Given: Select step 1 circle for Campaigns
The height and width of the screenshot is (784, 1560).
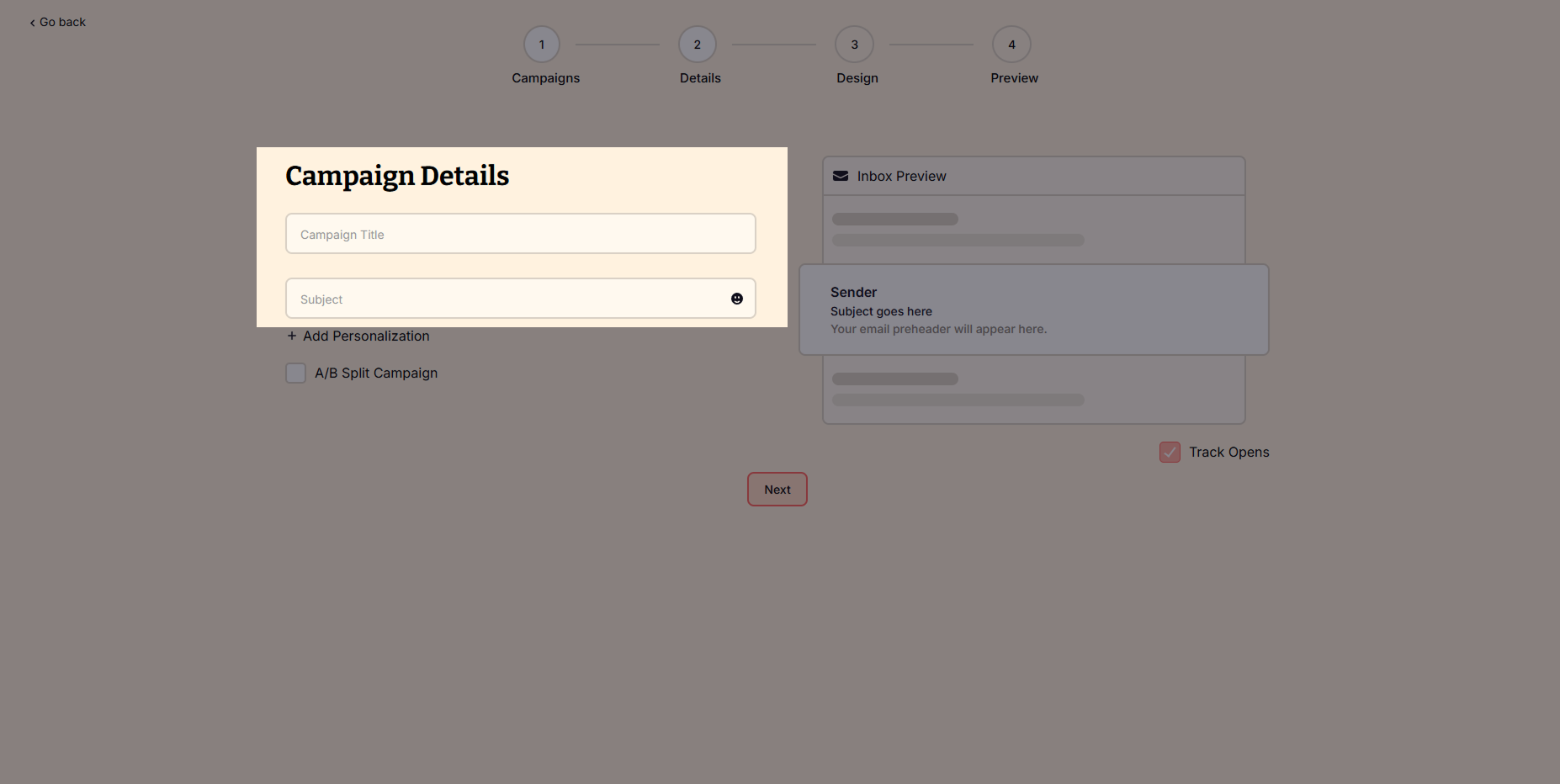Looking at the screenshot, I should (x=542, y=45).
